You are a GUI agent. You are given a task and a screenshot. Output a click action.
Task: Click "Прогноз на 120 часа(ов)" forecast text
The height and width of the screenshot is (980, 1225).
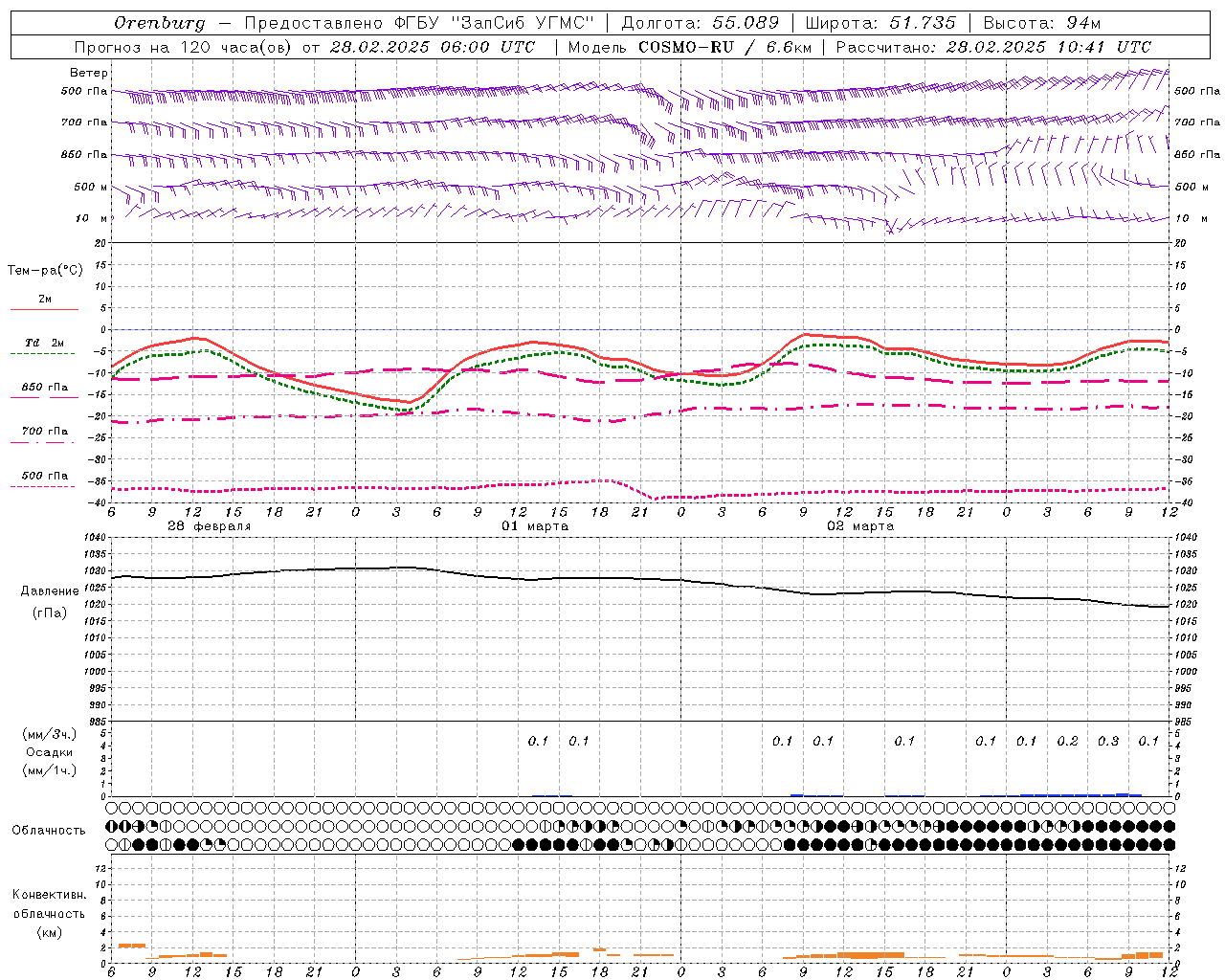click(184, 47)
